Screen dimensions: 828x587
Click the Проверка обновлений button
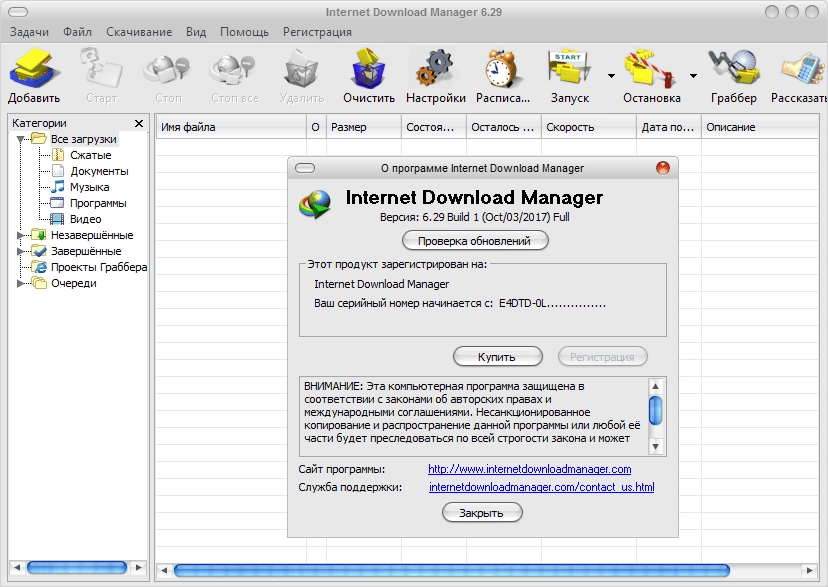[475, 241]
